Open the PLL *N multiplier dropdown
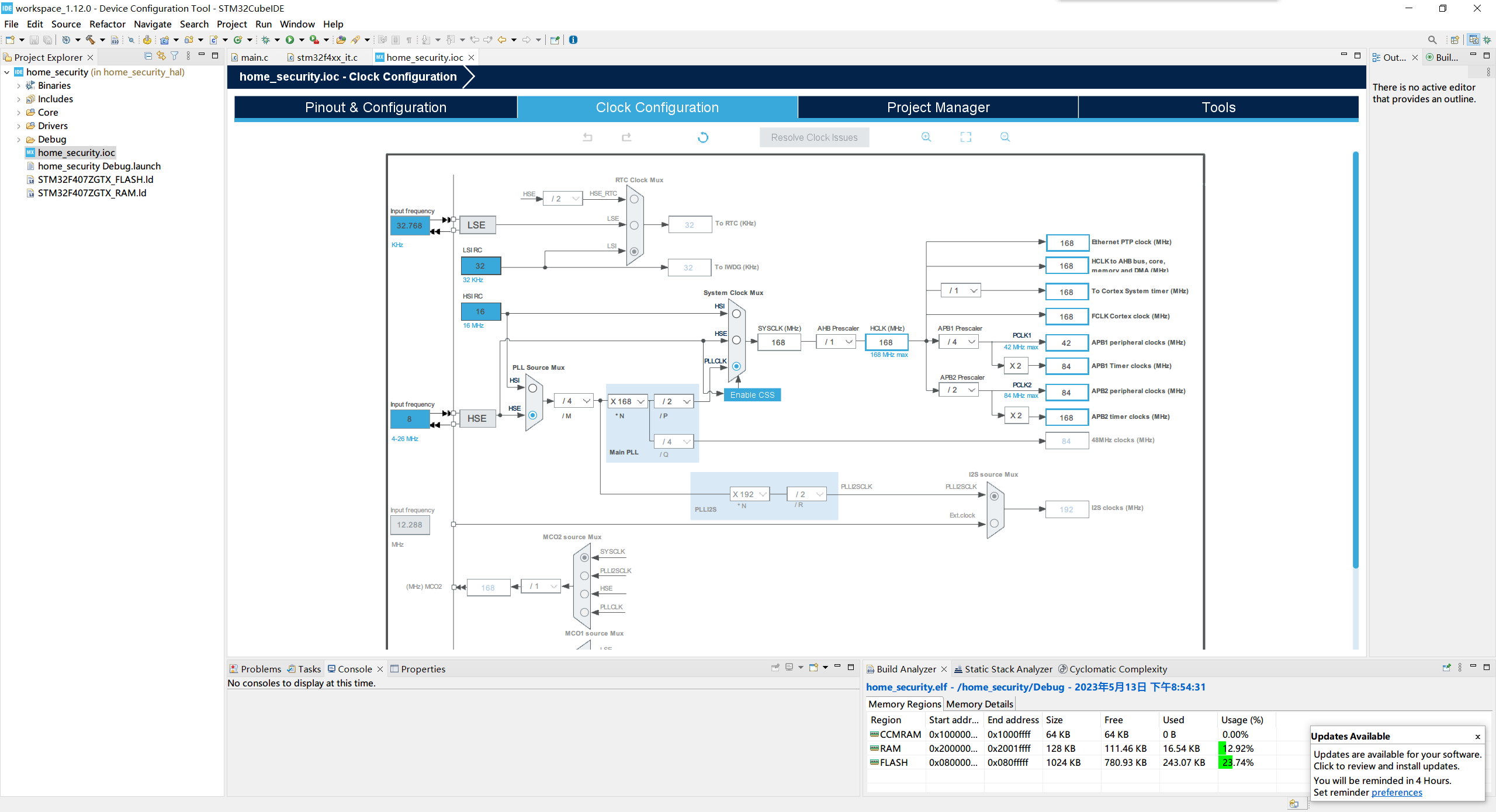This screenshot has height=812, width=1496. tap(628, 401)
